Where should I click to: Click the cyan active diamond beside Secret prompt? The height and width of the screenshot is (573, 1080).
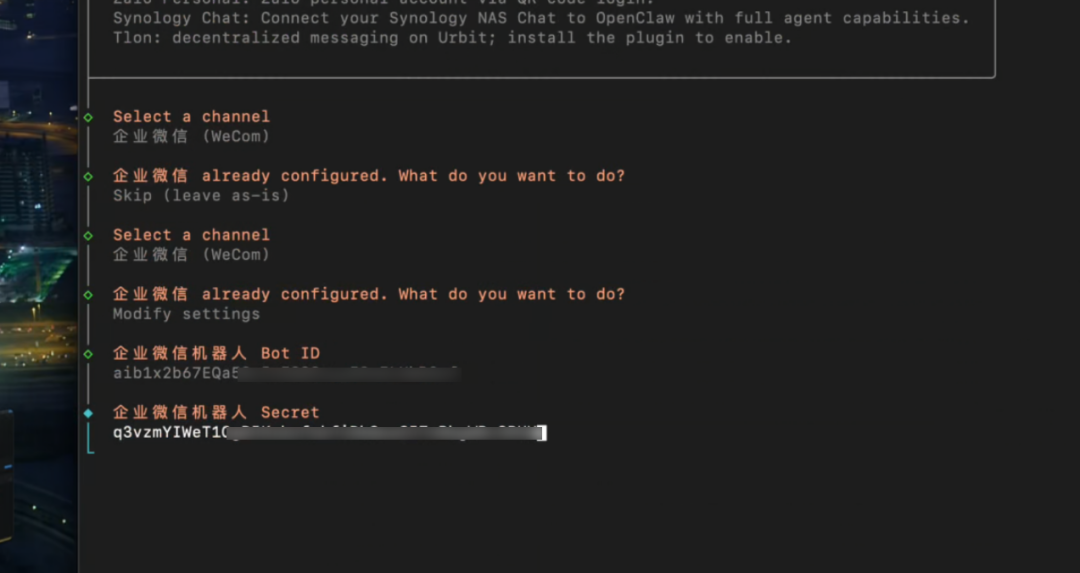click(x=88, y=413)
